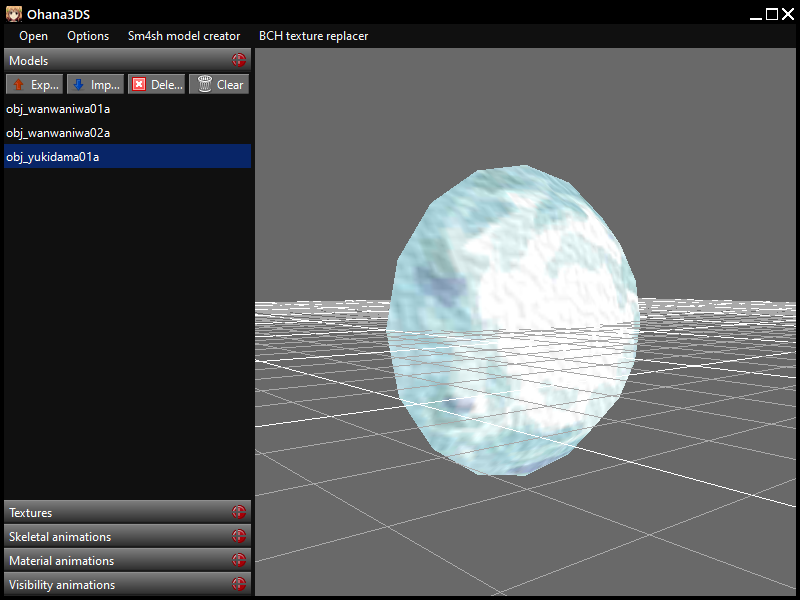Screen dimensions: 800x600
Task: Expand the Skeletal animations panel
Action: tap(238, 537)
